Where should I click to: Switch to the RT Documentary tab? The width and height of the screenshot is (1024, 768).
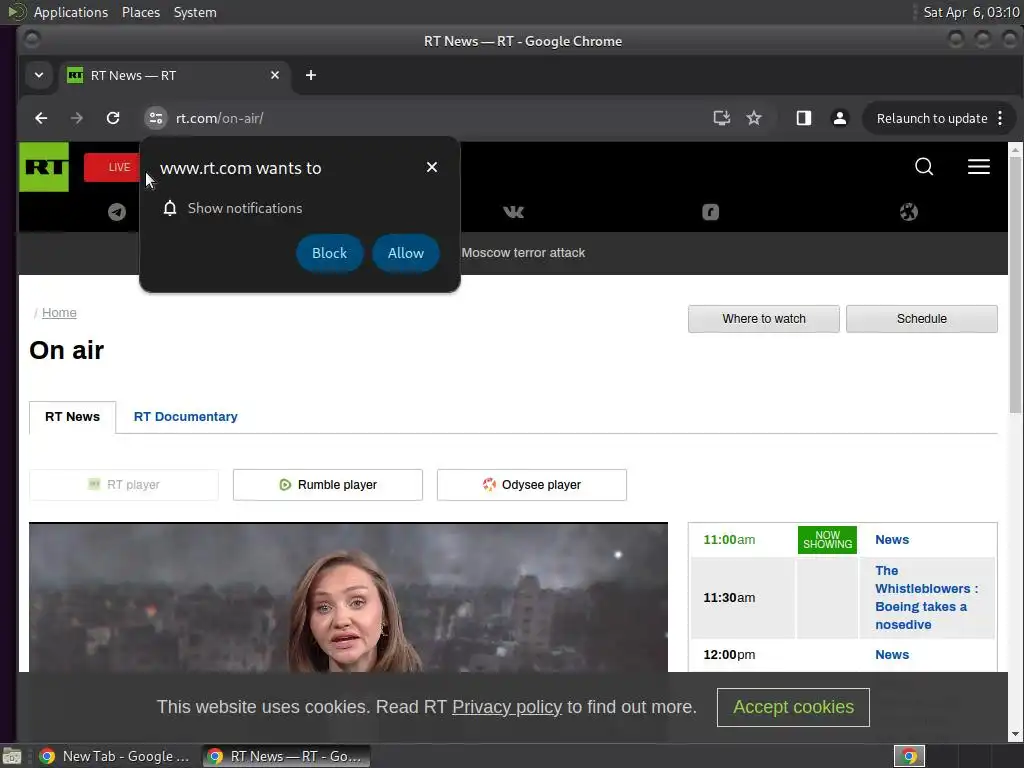point(185,417)
